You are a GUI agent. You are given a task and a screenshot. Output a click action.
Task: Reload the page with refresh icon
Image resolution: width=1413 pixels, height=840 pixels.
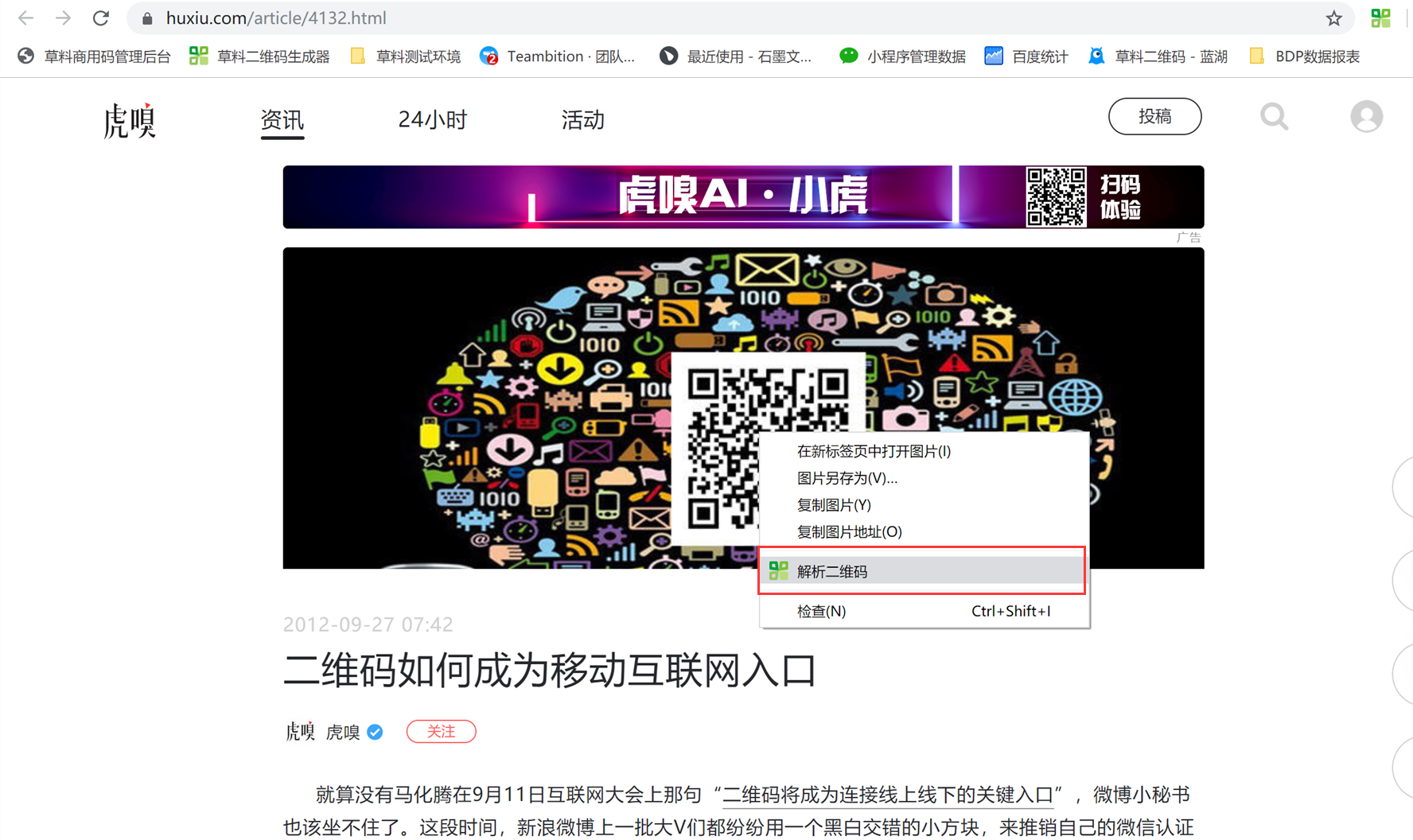[x=101, y=17]
